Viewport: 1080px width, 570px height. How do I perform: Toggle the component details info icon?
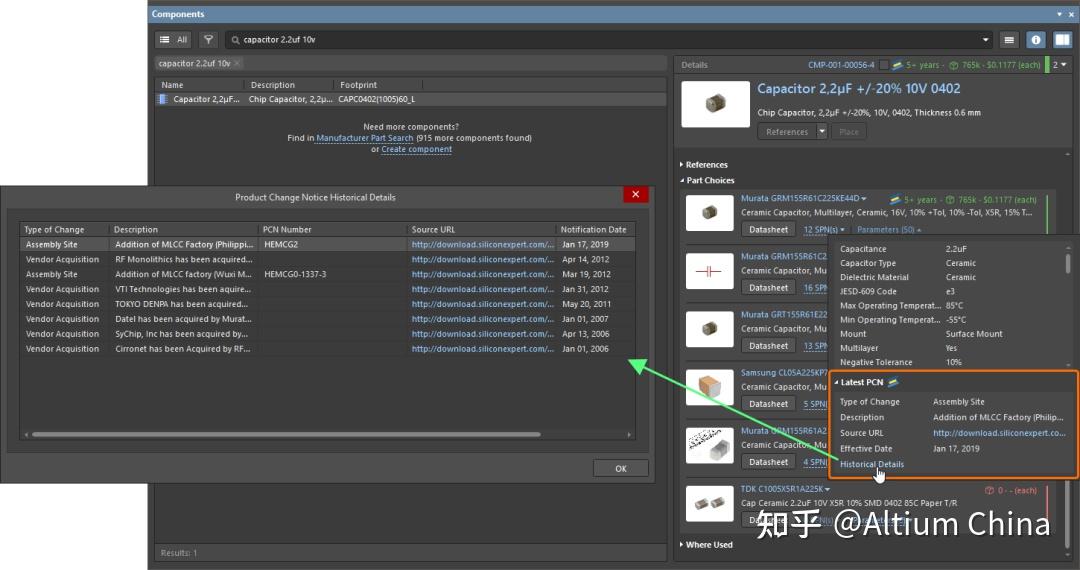[x=1036, y=40]
